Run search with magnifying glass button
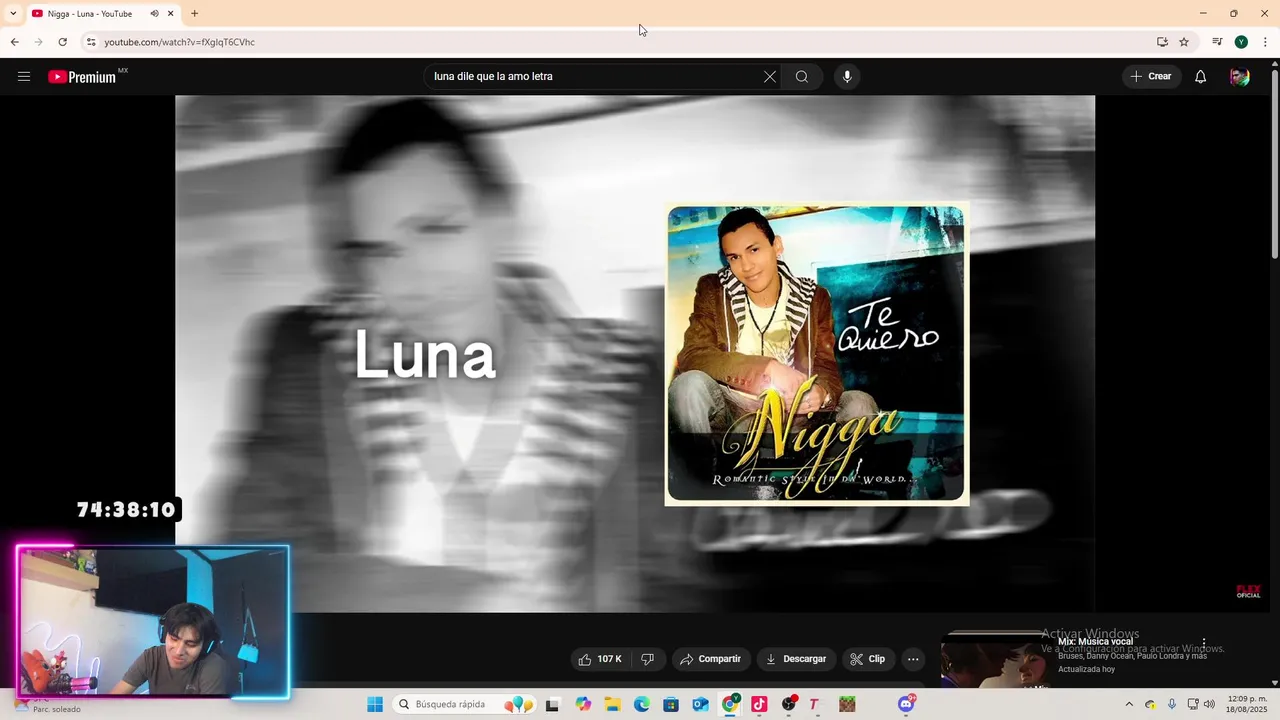The image size is (1280, 720). pyautogui.click(x=802, y=76)
